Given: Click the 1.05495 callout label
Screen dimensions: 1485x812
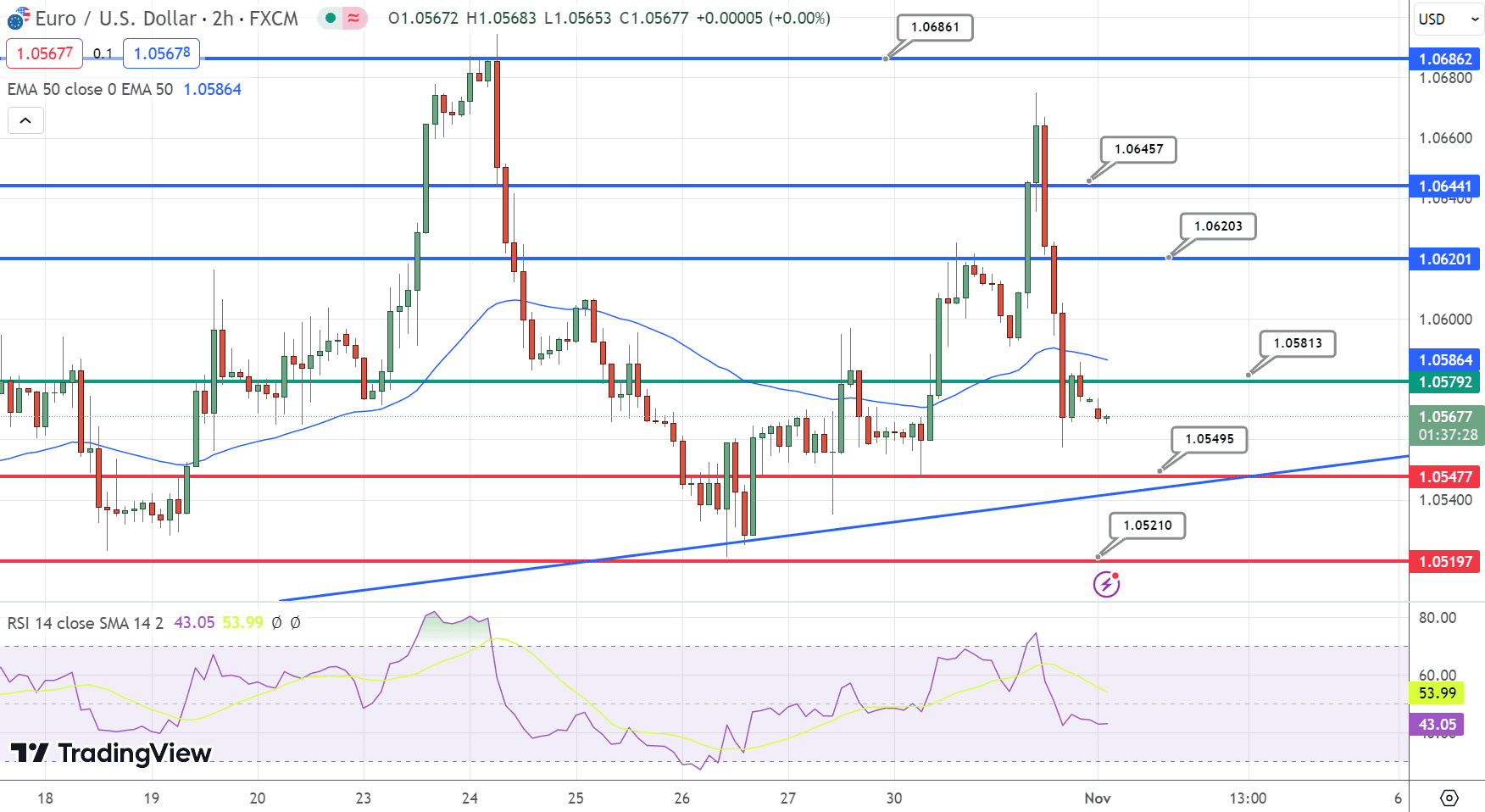Looking at the screenshot, I should tap(1210, 439).
